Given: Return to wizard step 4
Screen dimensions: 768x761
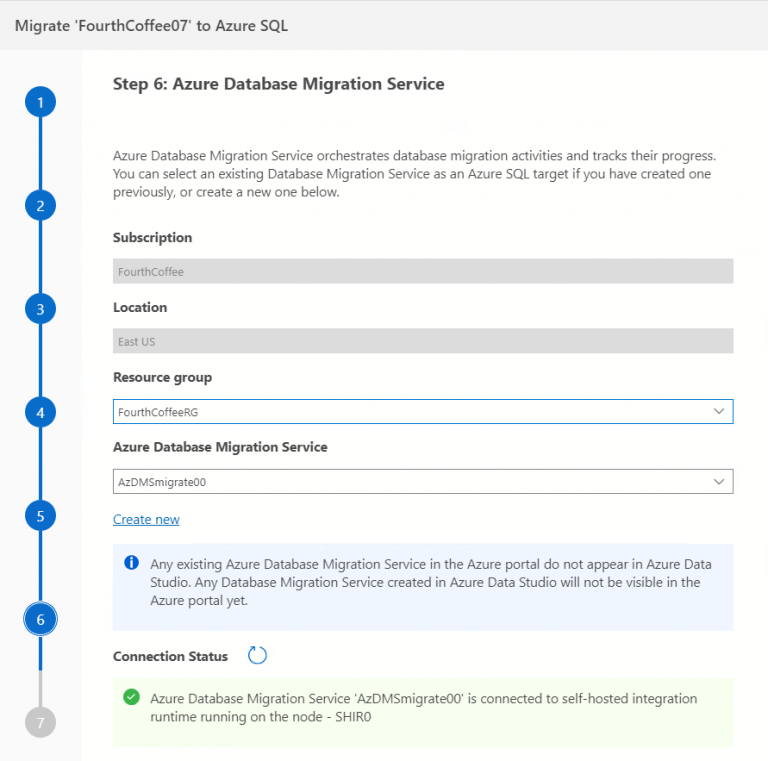Looking at the screenshot, I should click(40, 412).
